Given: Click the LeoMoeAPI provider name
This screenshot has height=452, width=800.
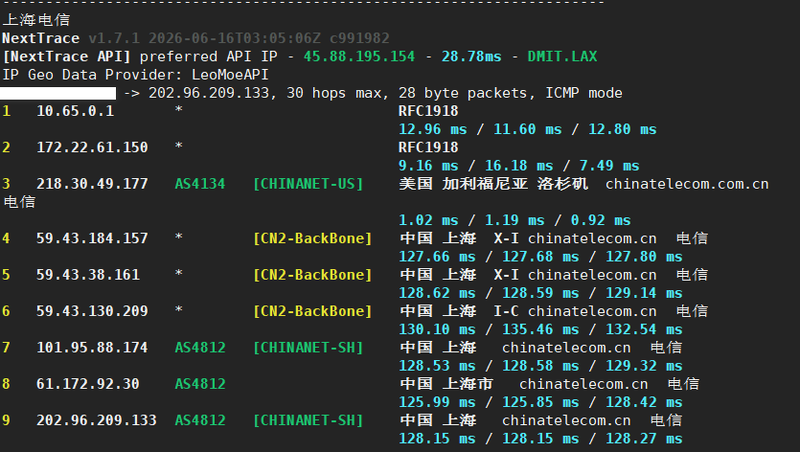Looking at the screenshot, I should (230, 74).
